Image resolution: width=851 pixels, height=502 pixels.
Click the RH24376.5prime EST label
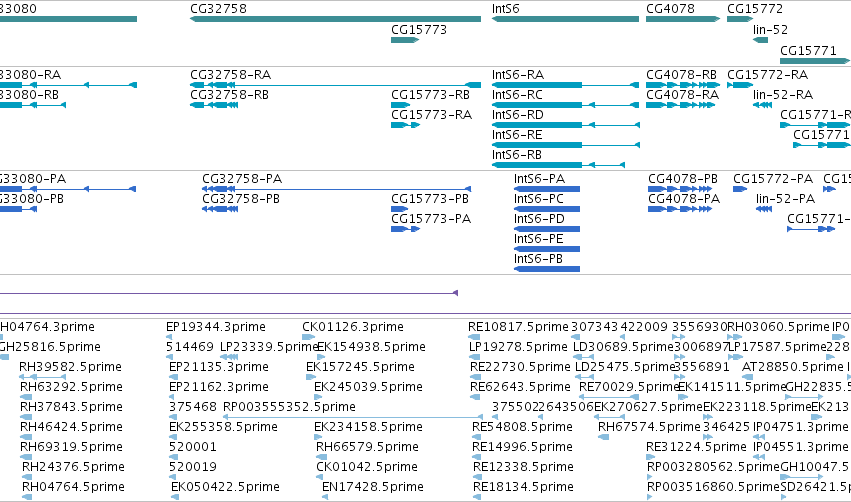(73, 468)
